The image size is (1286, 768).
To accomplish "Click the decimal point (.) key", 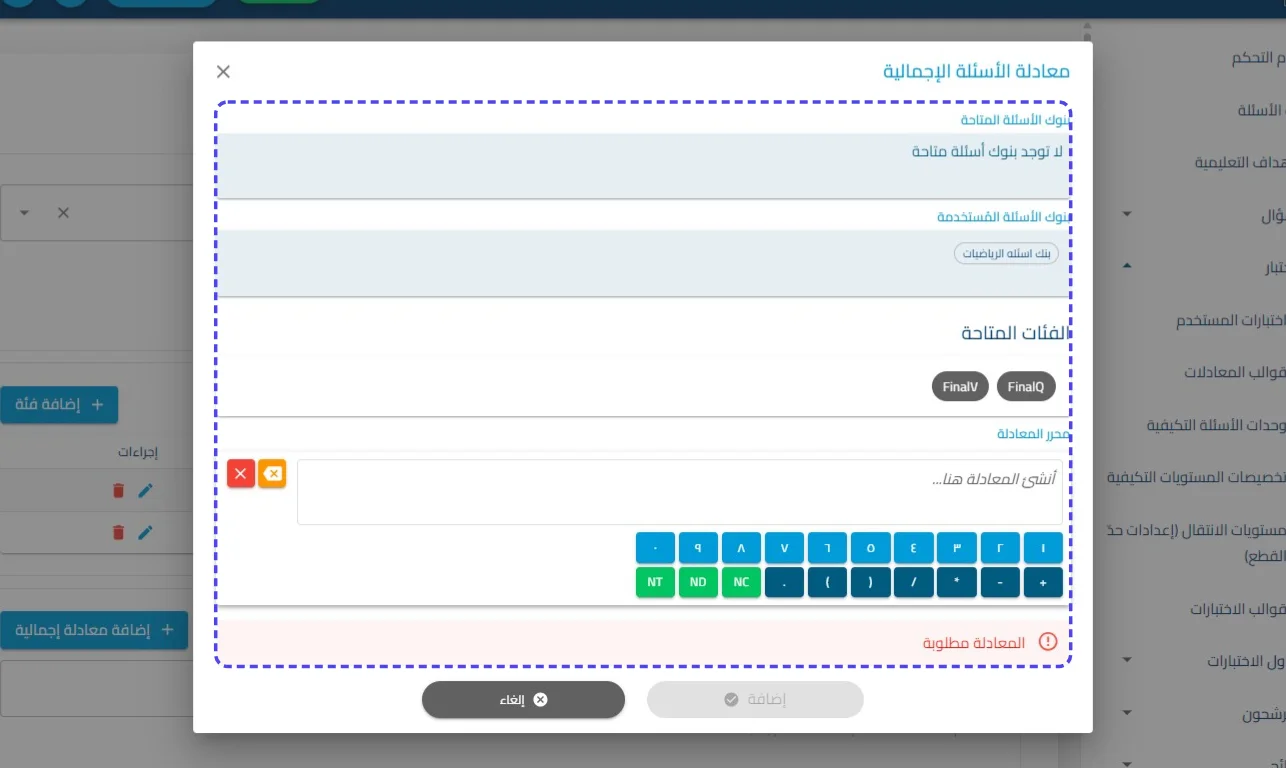I will (784, 582).
